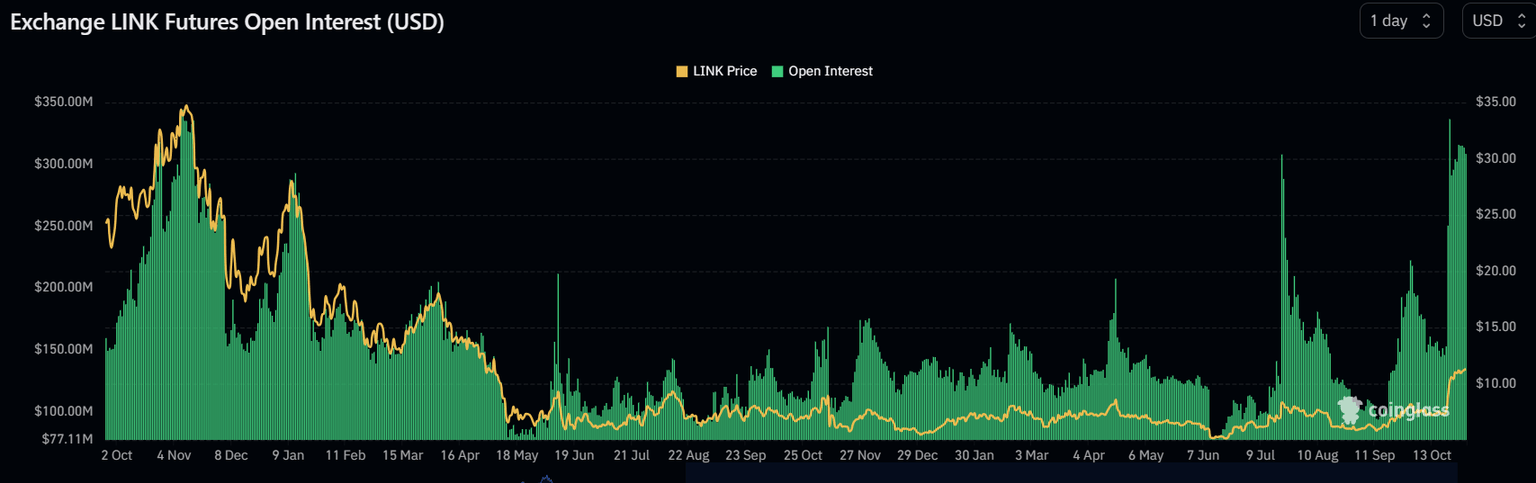The height and width of the screenshot is (483, 1536).
Task: Click the 13 Oct date label
Action: (1432, 455)
